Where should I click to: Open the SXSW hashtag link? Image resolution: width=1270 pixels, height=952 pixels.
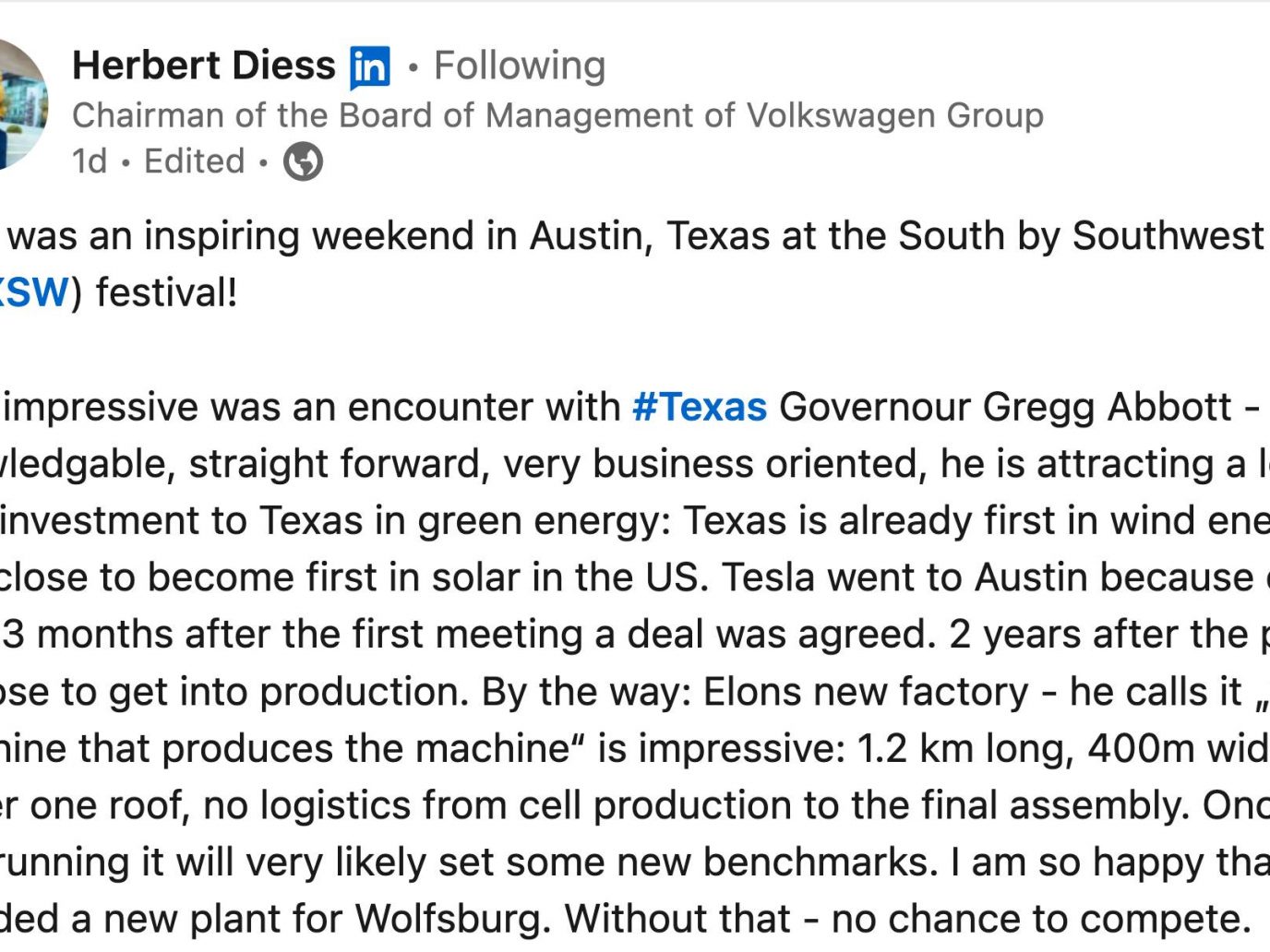34,292
